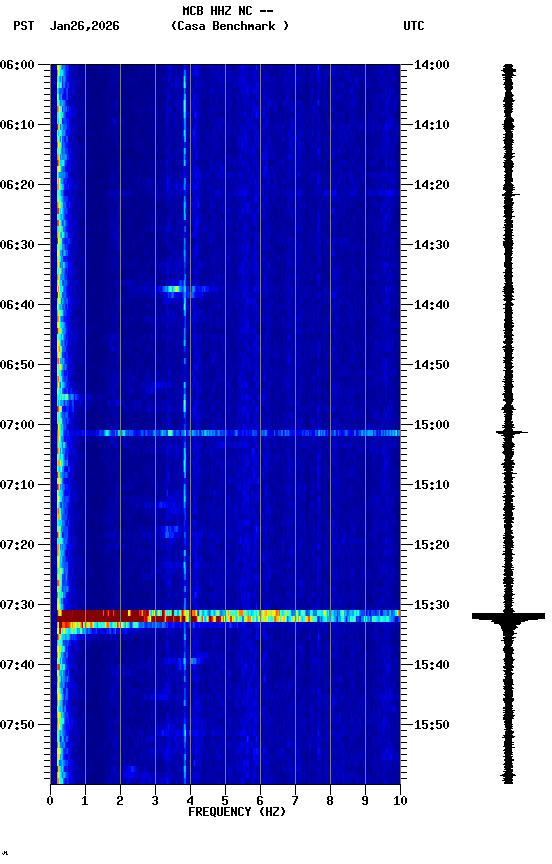The height and width of the screenshot is (864, 552).
Task: Click the 0 Hz frequency axis label
Action: coord(50,801)
